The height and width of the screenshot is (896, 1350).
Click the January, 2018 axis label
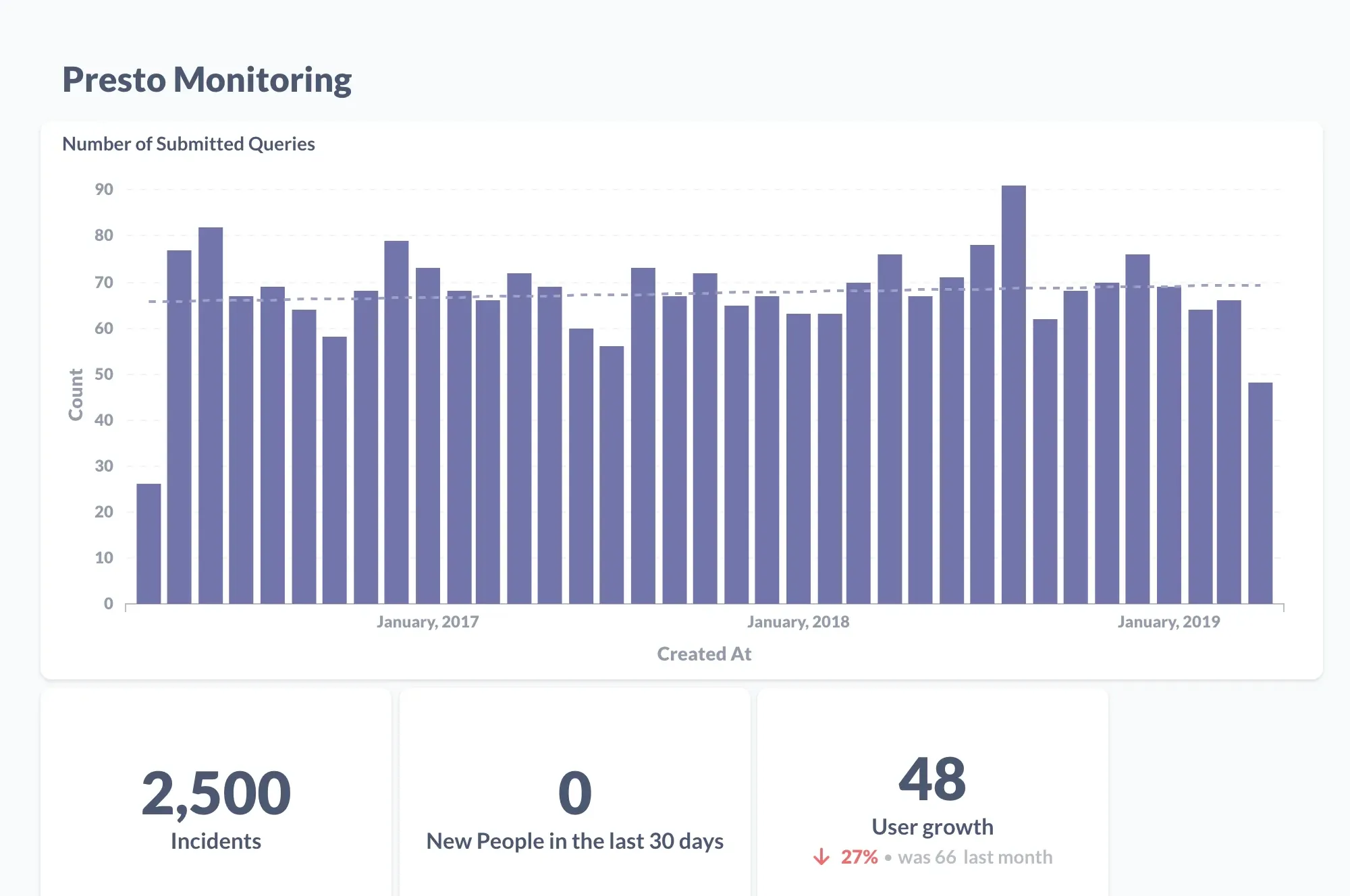pyautogui.click(x=798, y=621)
